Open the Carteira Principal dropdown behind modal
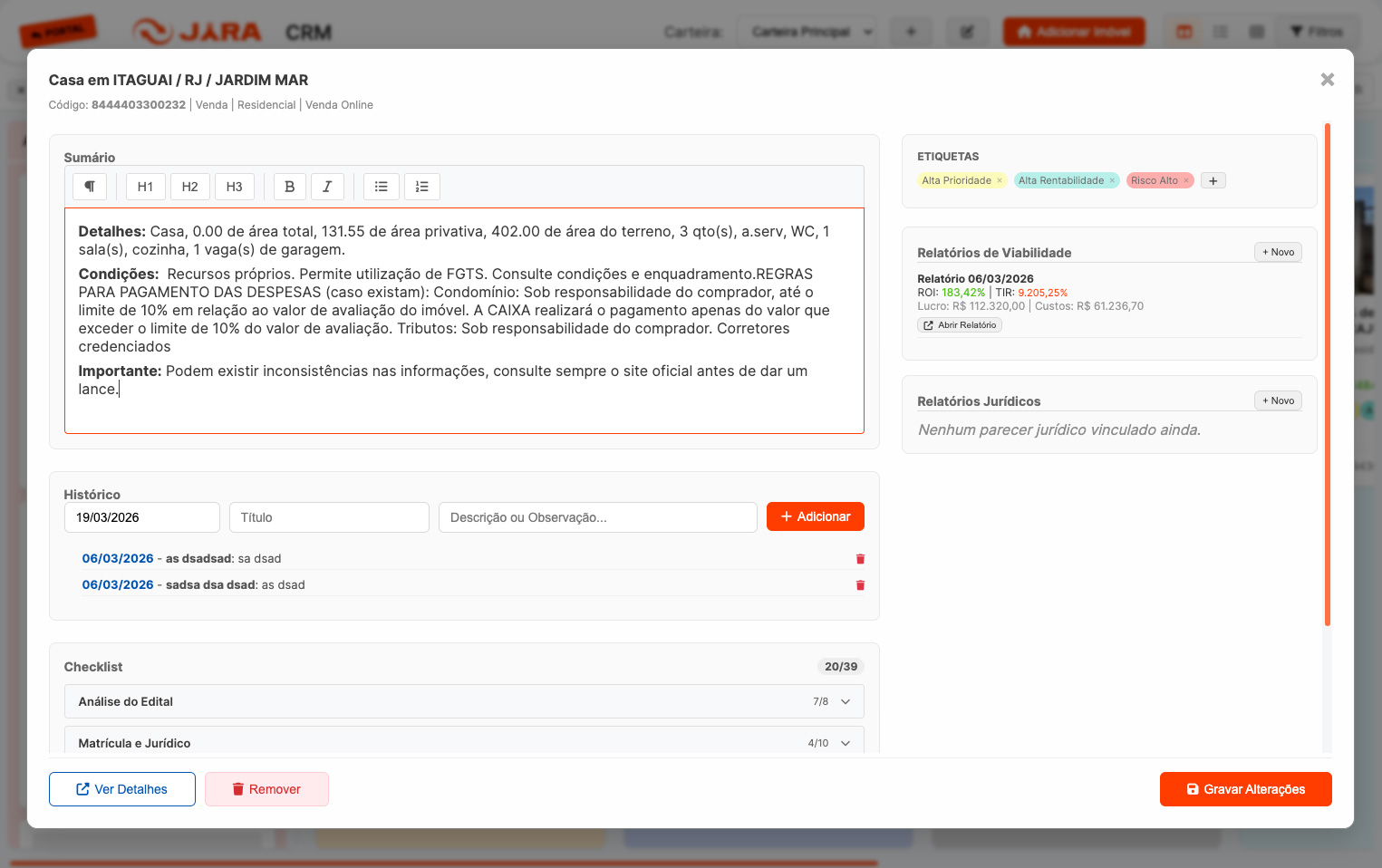 (x=807, y=32)
